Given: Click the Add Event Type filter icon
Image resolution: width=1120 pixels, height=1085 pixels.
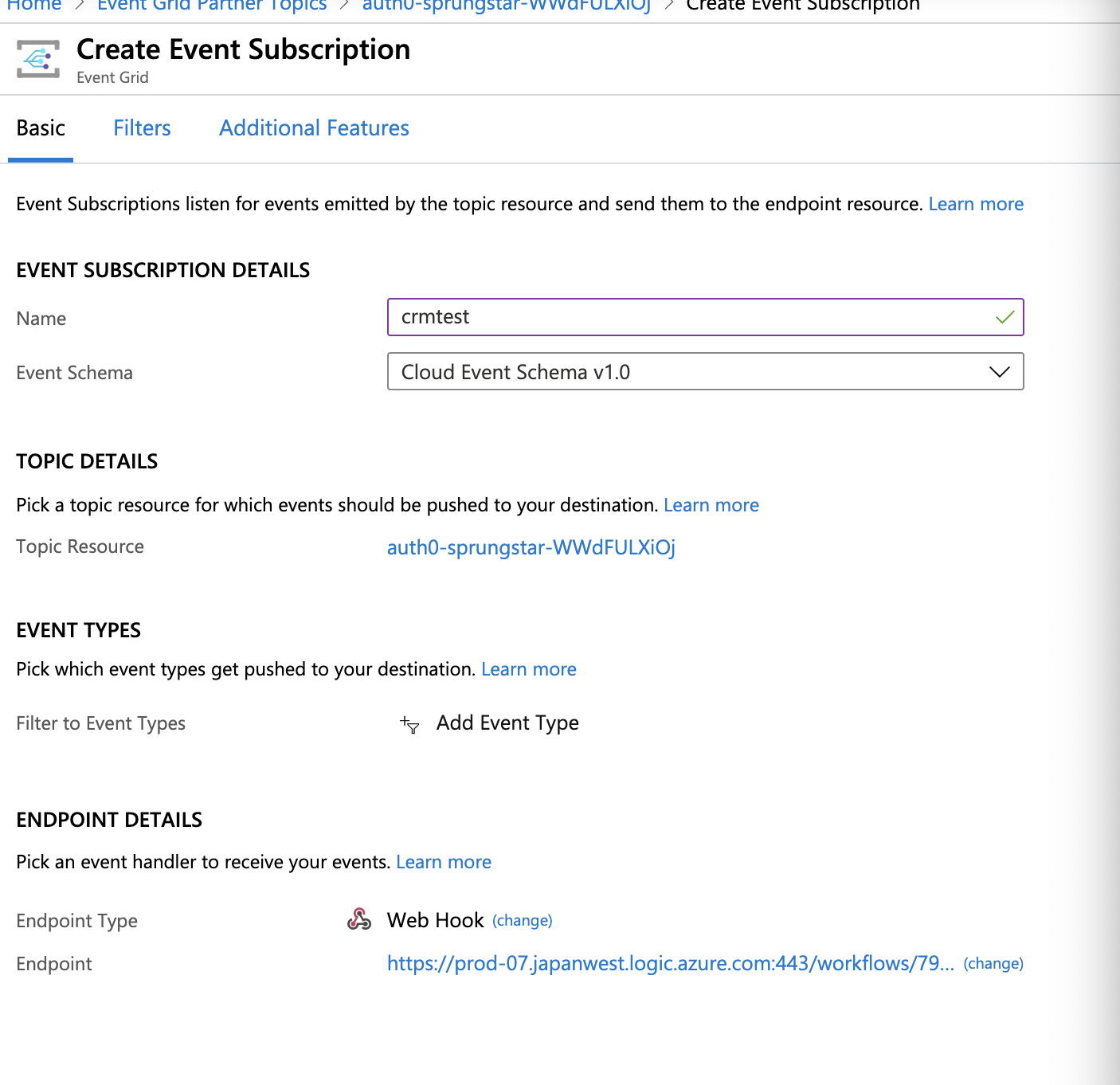Looking at the screenshot, I should click(x=409, y=724).
